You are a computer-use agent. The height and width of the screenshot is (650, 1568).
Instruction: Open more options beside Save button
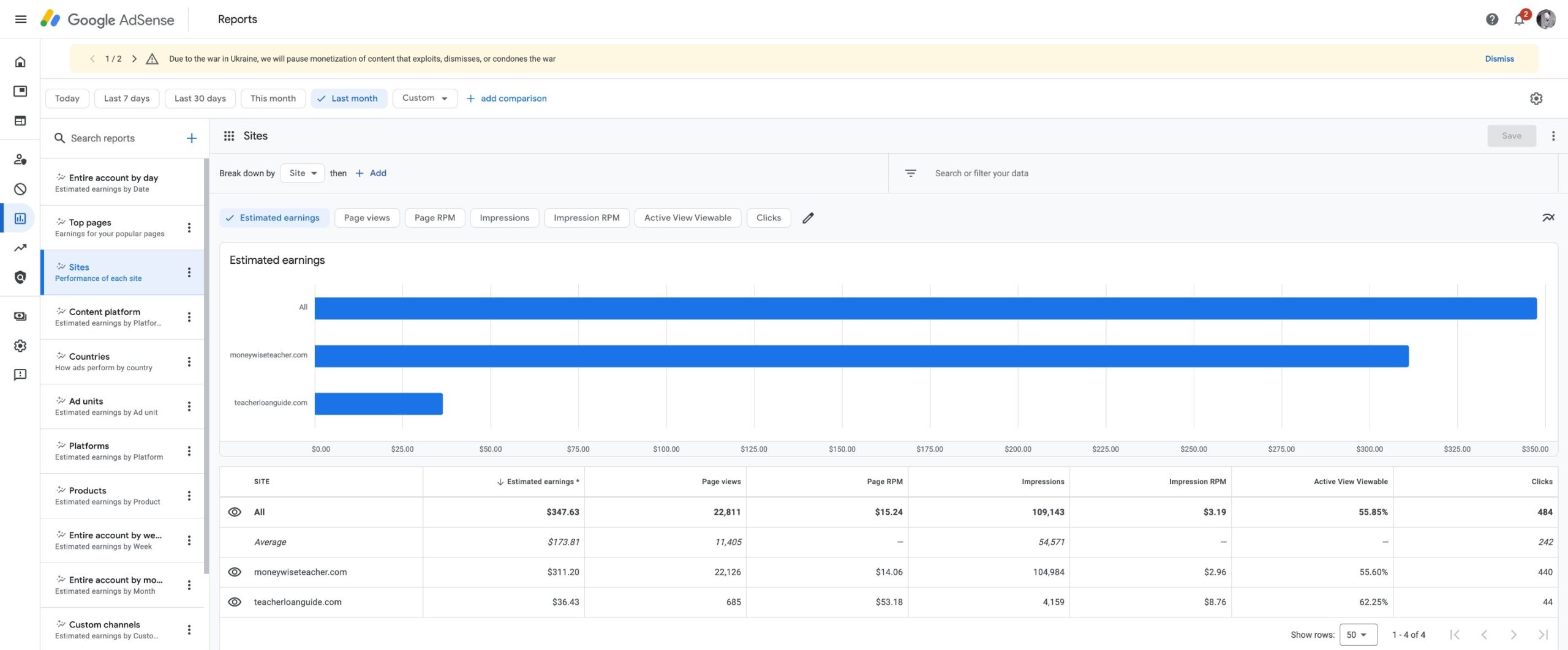tap(1553, 136)
